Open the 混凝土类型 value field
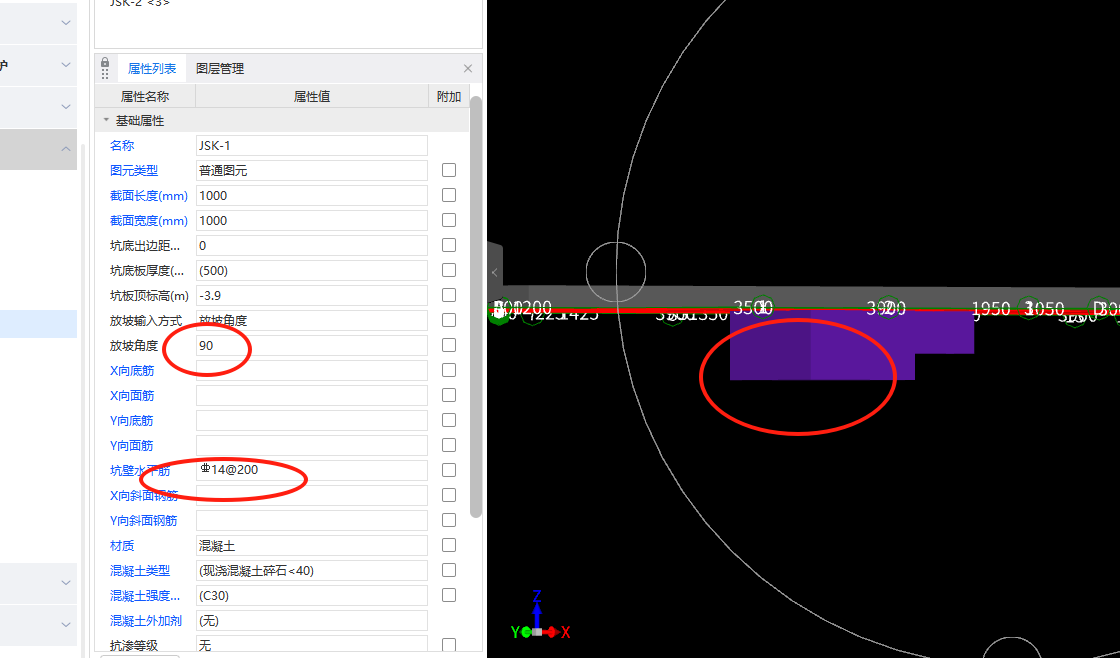Screen dimensions: 1120x658 click(311, 571)
